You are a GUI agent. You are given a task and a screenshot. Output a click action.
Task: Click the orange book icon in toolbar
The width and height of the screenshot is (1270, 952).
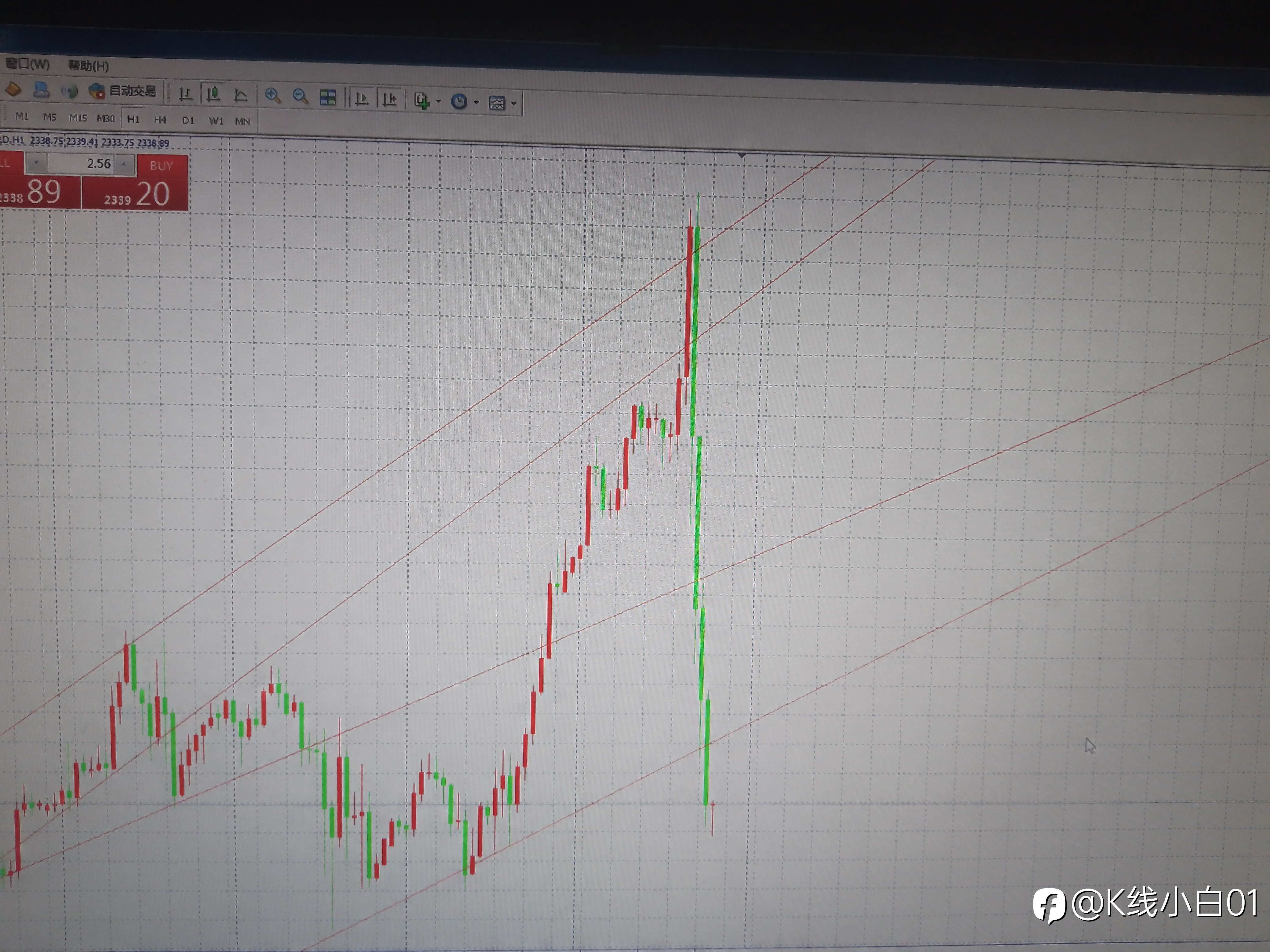[x=13, y=89]
